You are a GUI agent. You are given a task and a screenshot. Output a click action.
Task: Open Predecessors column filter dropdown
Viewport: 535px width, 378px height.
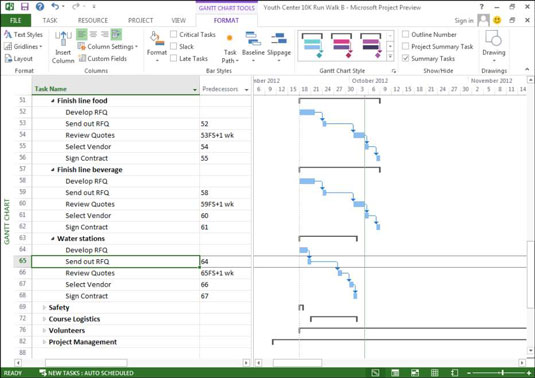[x=246, y=90]
